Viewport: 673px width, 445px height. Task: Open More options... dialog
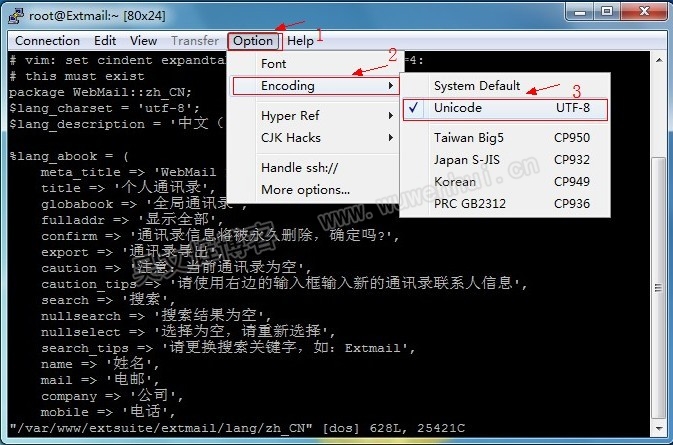(305, 190)
